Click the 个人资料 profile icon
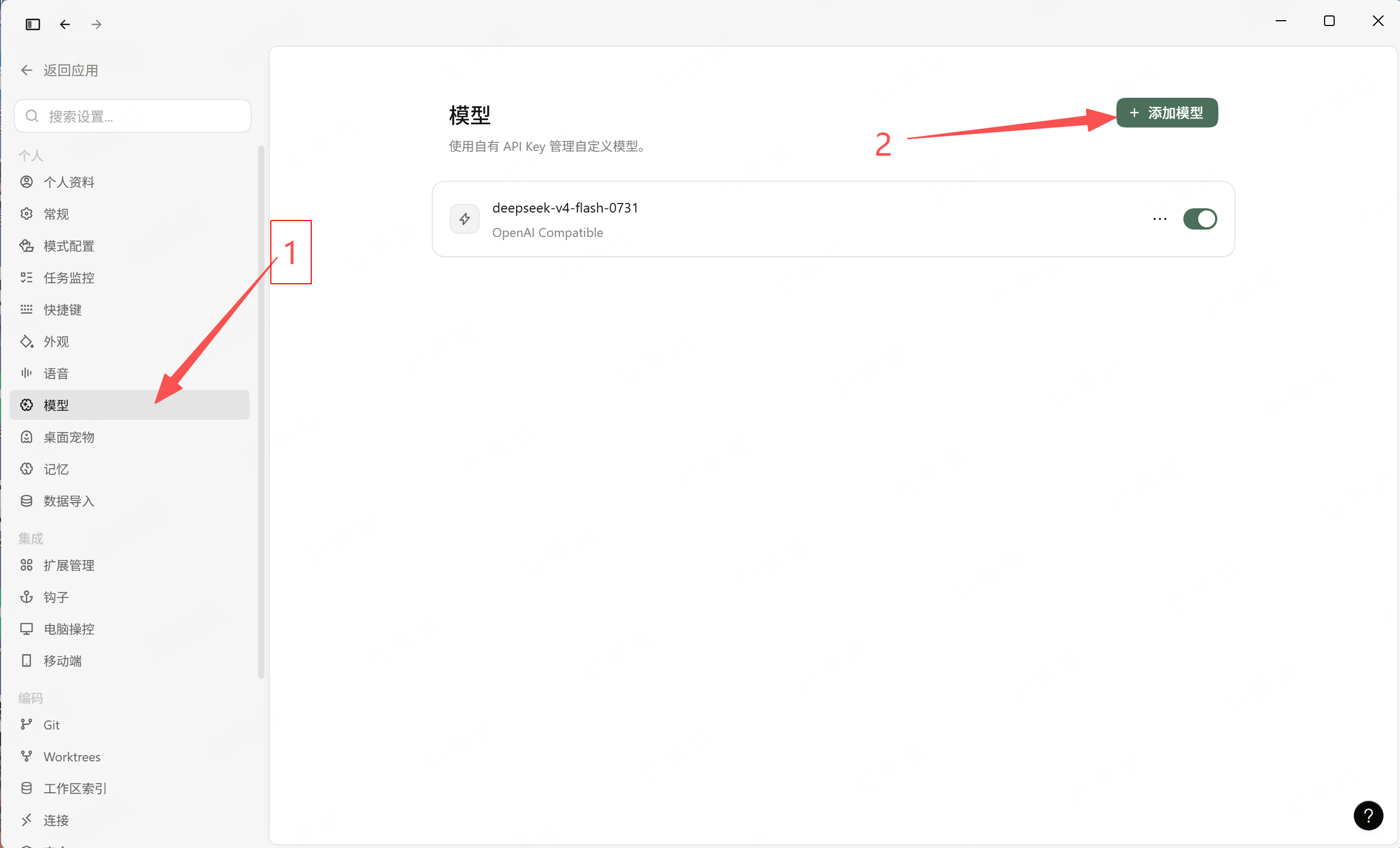The width and height of the screenshot is (1400, 848). 27,182
